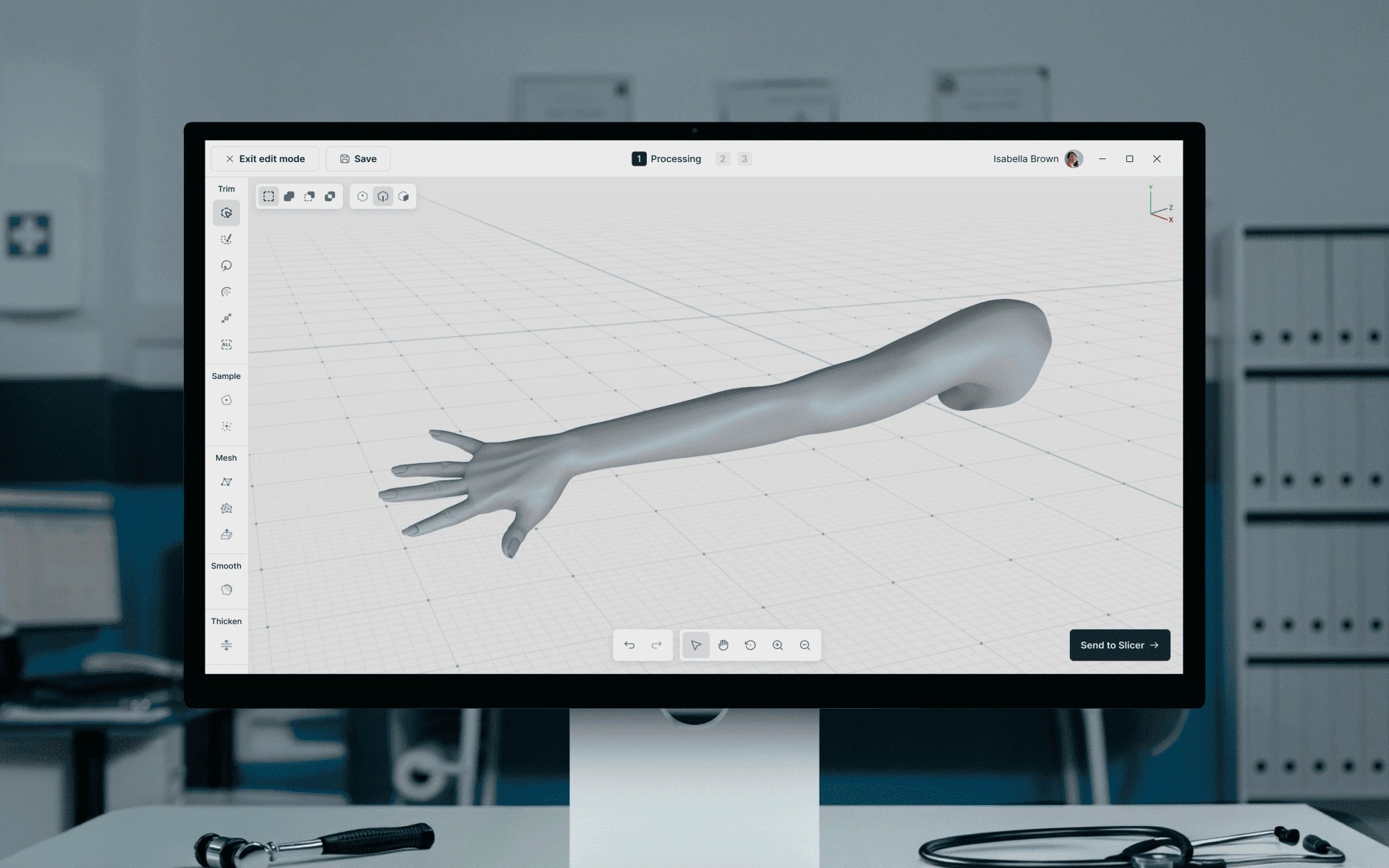Switch to workflow step 3
Viewport: 1389px width, 868px height.
click(x=744, y=158)
